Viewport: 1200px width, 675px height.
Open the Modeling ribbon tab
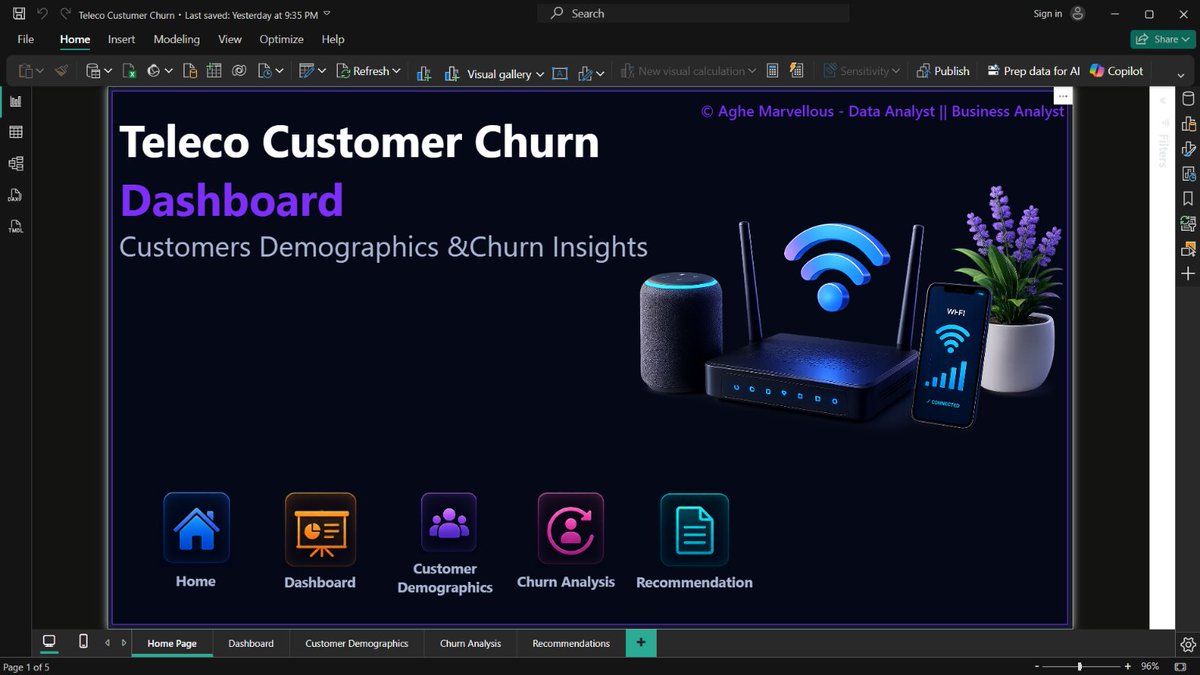click(x=177, y=39)
